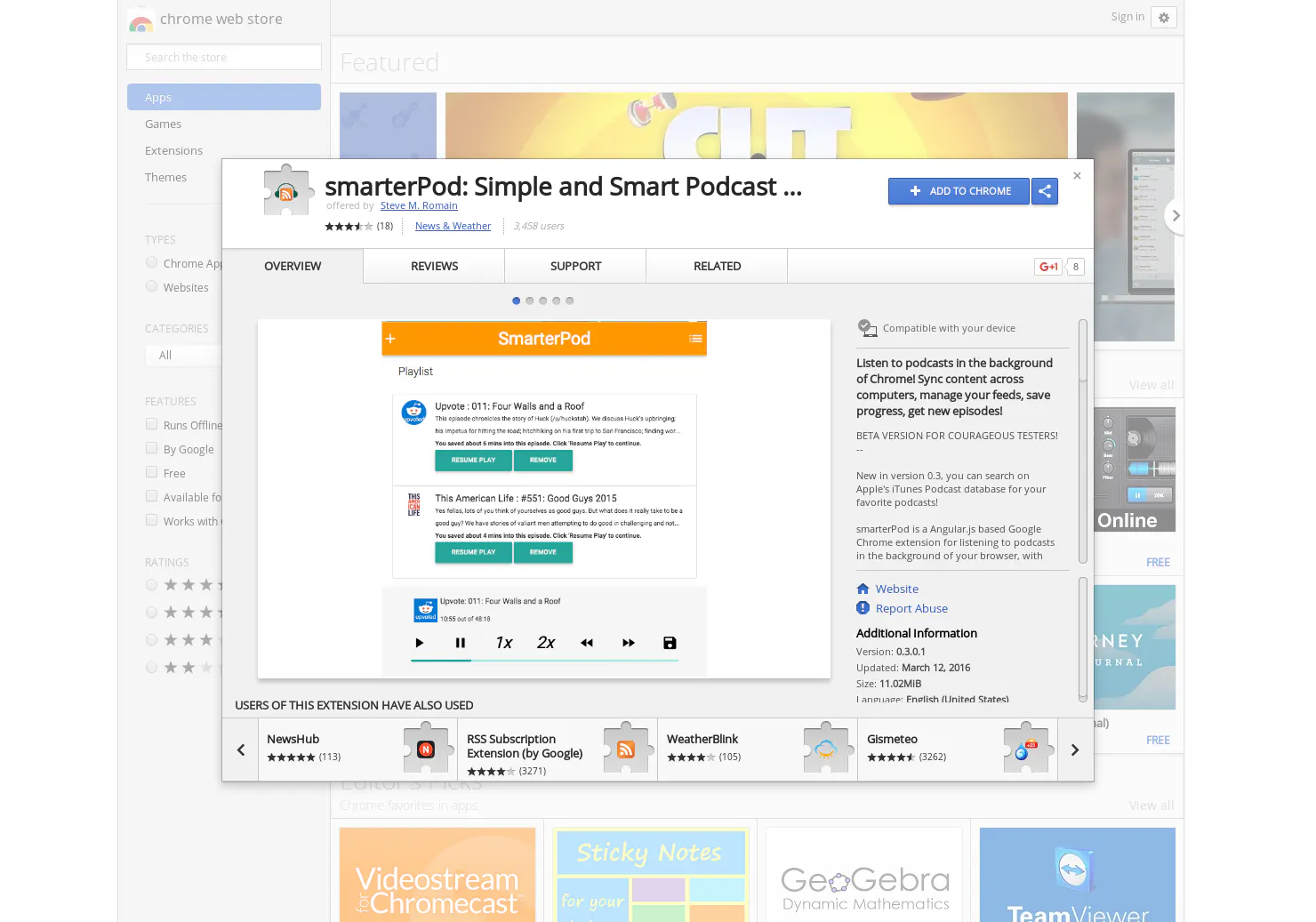Toggle the Works with Google Drive checkbox
Image resolution: width=1316 pixels, height=922 pixels.
[x=151, y=520]
